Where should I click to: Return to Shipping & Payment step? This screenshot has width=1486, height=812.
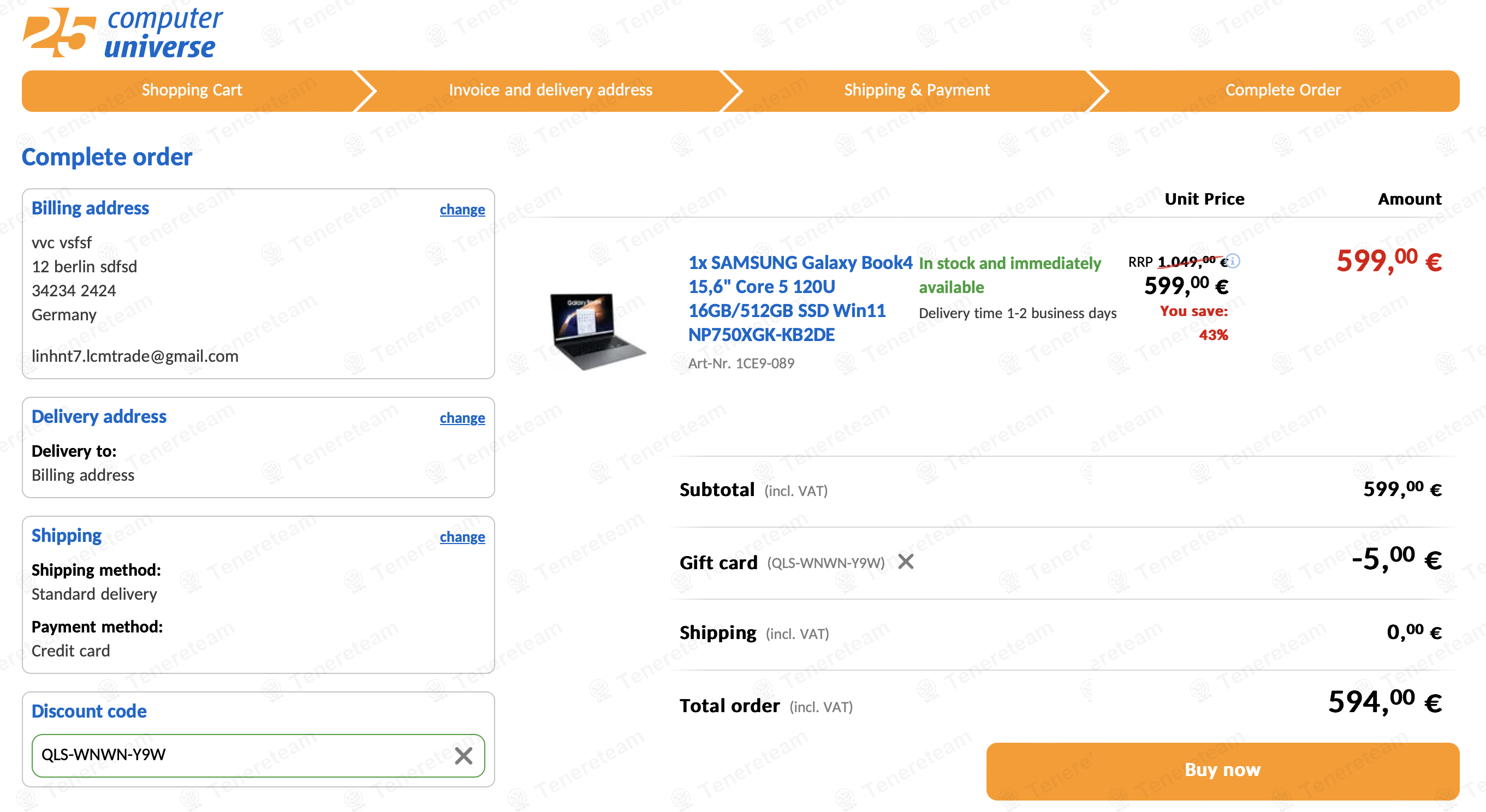point(917,90)
